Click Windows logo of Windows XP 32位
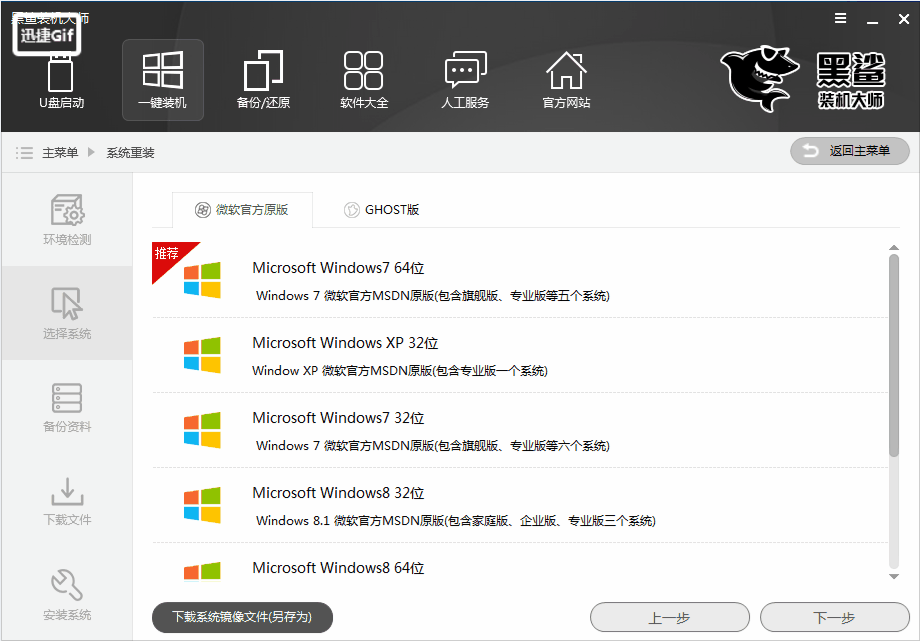This screenshot has width=920, height=641. click(202, 355)
